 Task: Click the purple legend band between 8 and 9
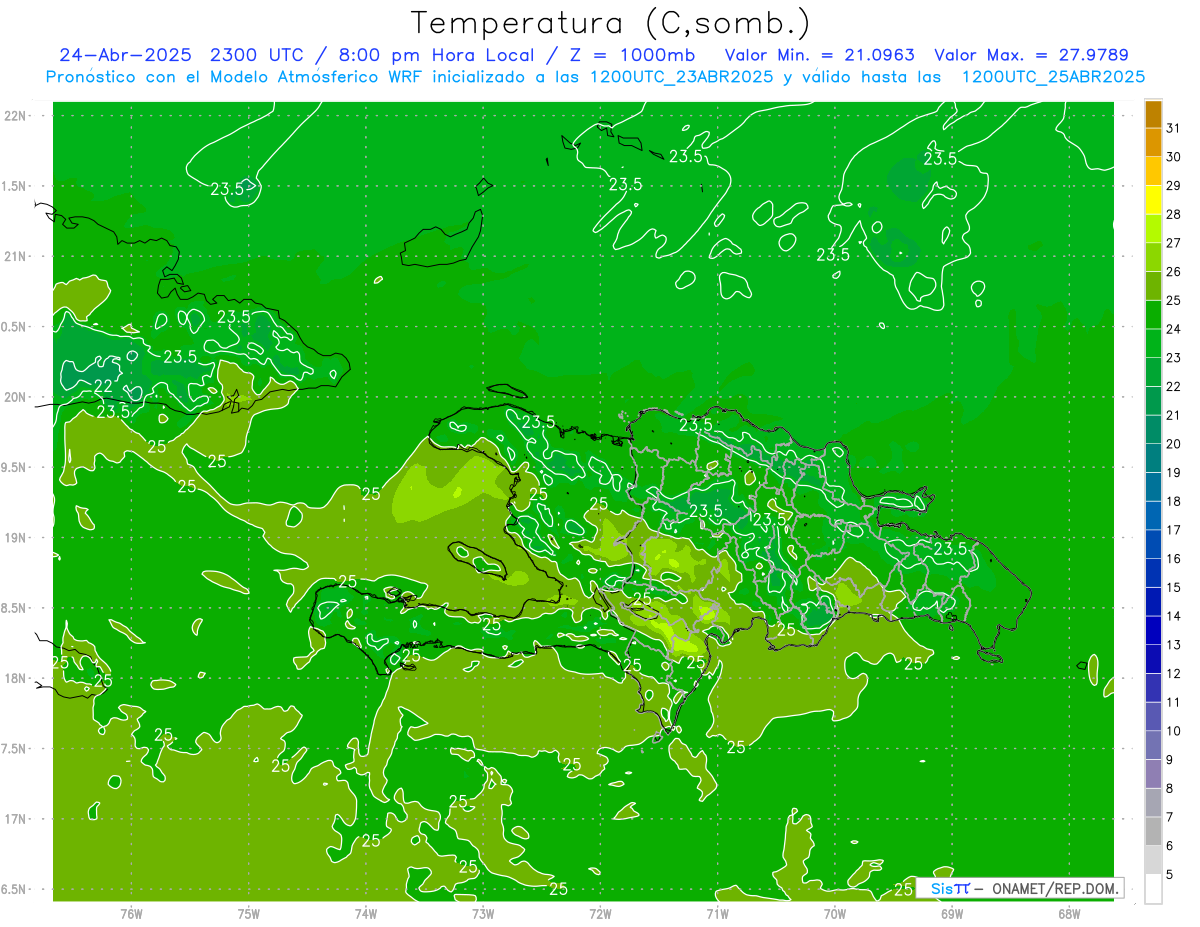(1153, 773)
